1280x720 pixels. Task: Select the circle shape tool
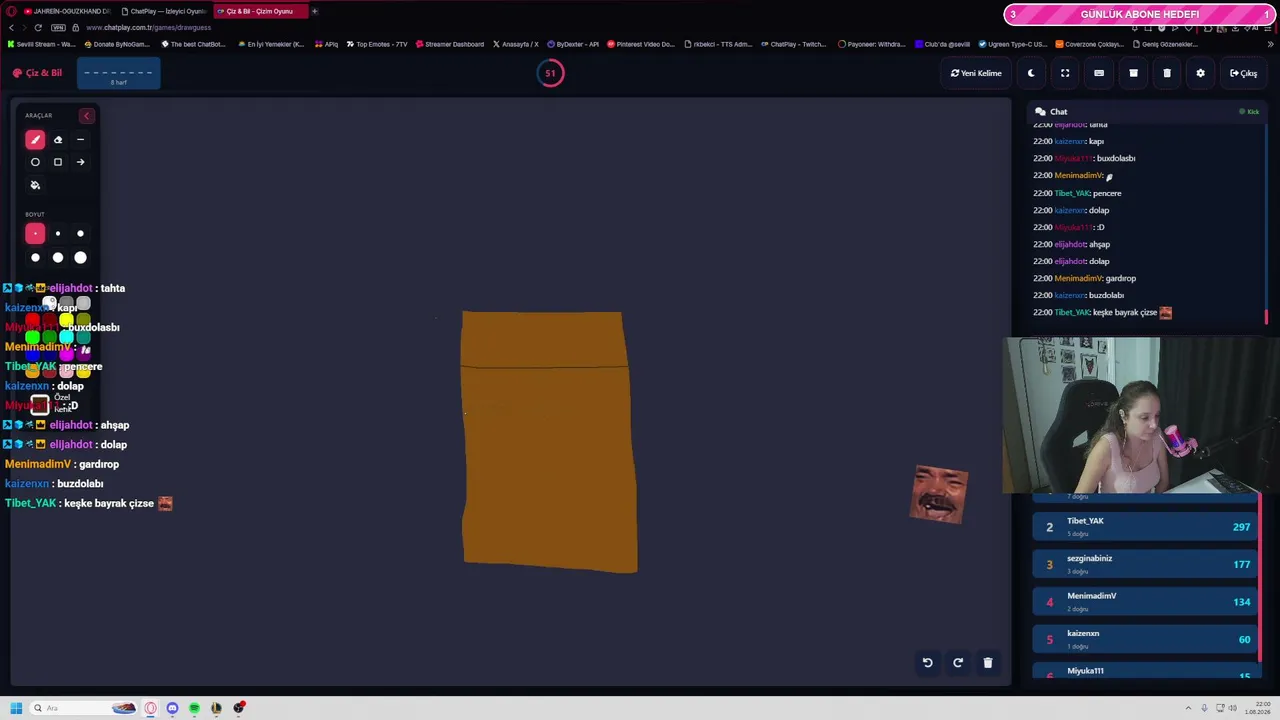(35, 162)
